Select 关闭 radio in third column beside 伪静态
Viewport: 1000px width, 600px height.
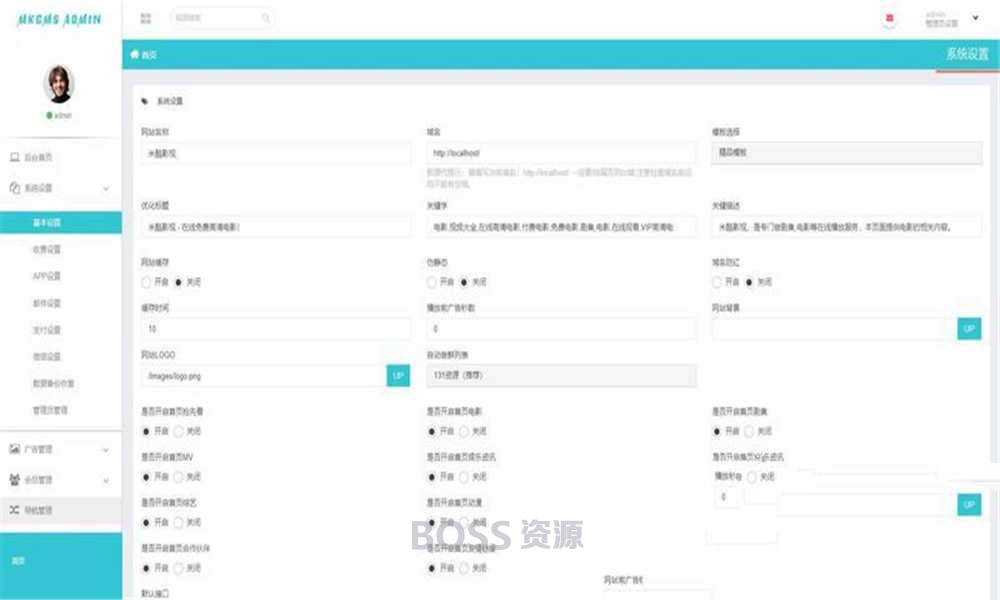tap(749, 282)
